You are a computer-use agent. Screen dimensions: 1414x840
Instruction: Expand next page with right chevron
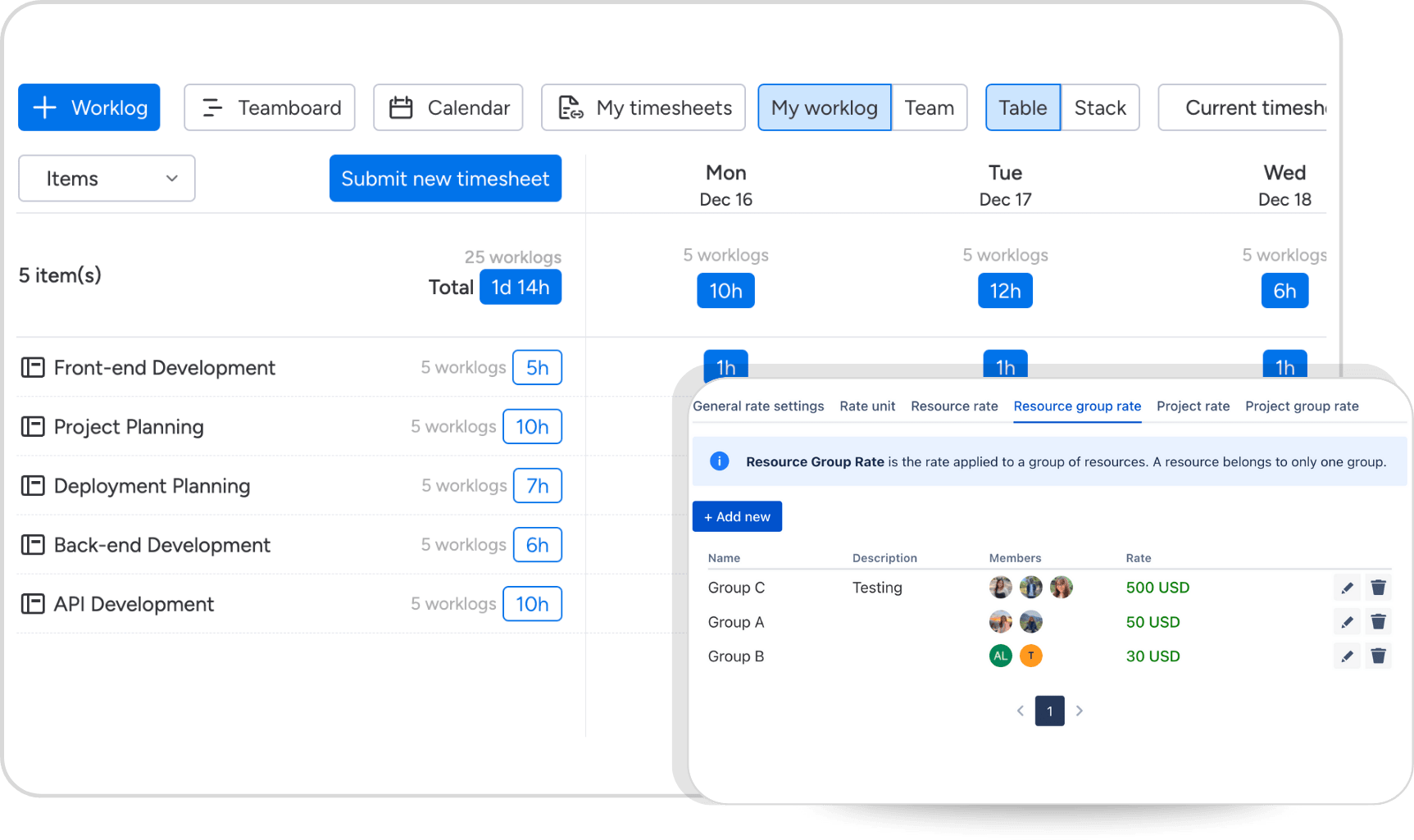coord(1079,711)
